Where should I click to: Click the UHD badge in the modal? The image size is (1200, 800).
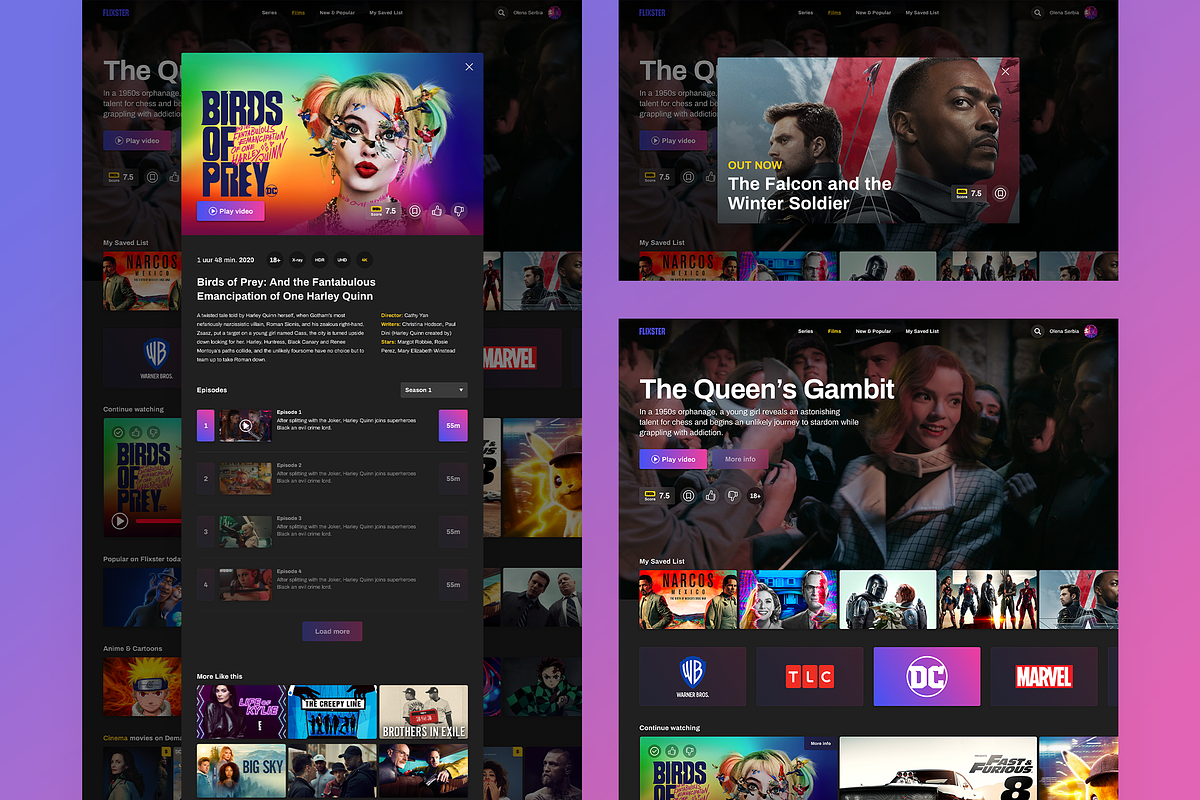[x=342, y=259]
